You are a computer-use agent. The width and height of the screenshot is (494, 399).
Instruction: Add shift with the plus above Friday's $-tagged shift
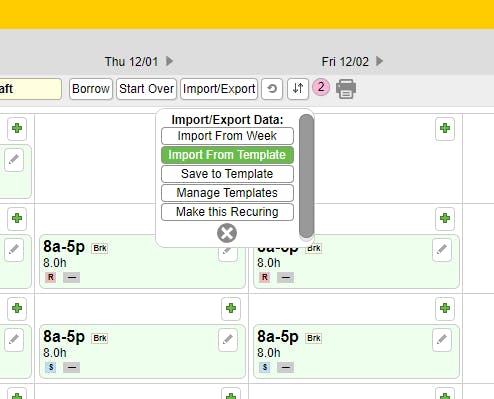click(x=445, y=308)
